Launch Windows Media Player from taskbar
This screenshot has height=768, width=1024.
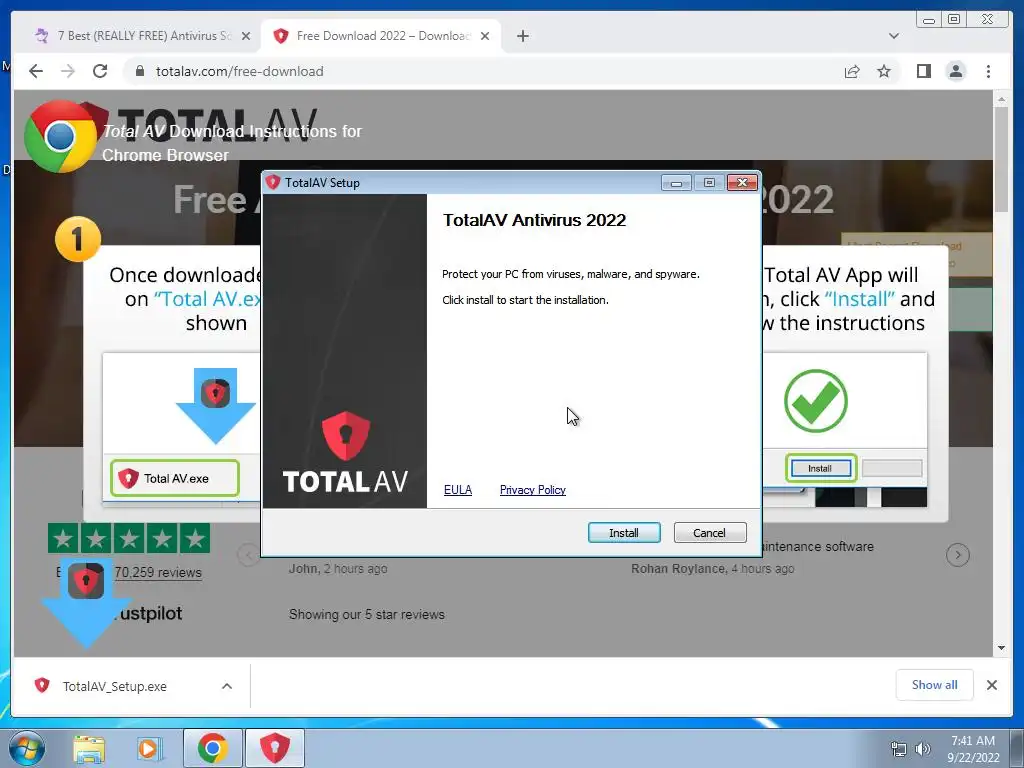(x=148, y=748)
